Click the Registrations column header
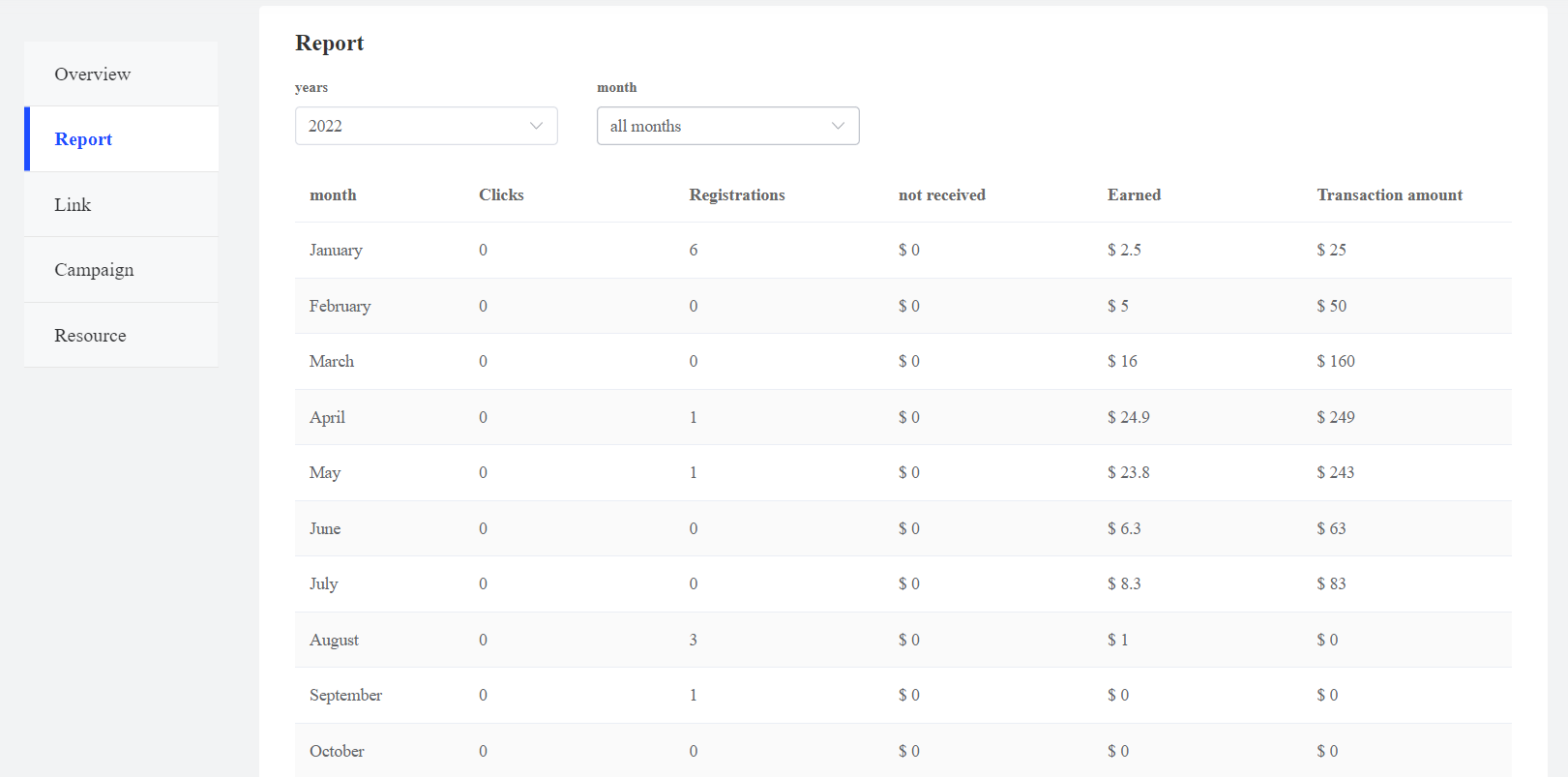Viewport: 1568px width, 777px height. [737, 194]
